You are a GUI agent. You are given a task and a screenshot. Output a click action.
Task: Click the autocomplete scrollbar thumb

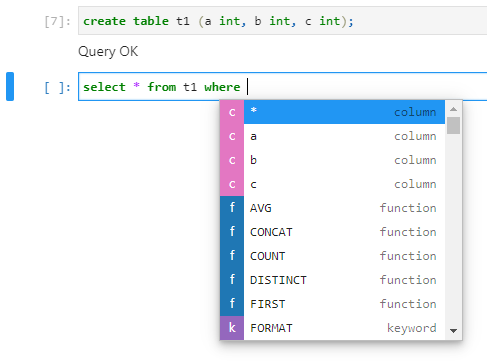453,125
